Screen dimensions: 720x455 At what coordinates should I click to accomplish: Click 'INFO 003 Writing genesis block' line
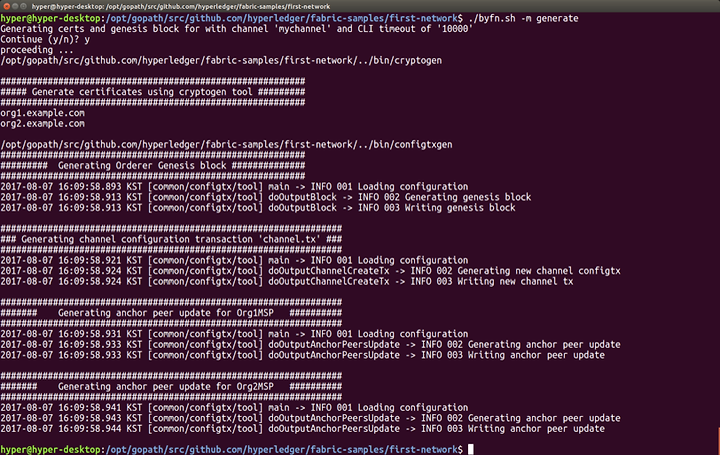coord(258,208)
